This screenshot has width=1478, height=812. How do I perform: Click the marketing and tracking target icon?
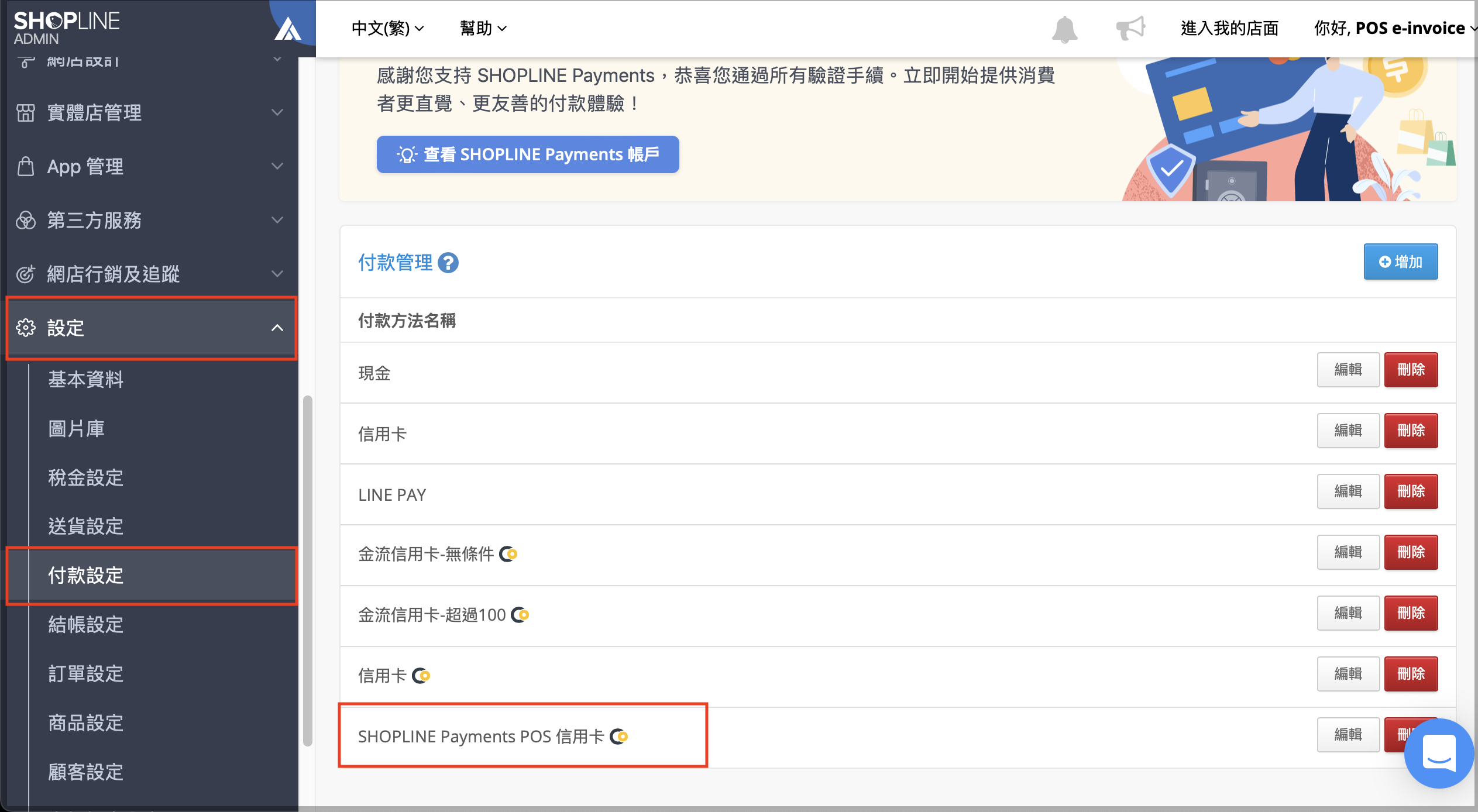pos(26,274)
